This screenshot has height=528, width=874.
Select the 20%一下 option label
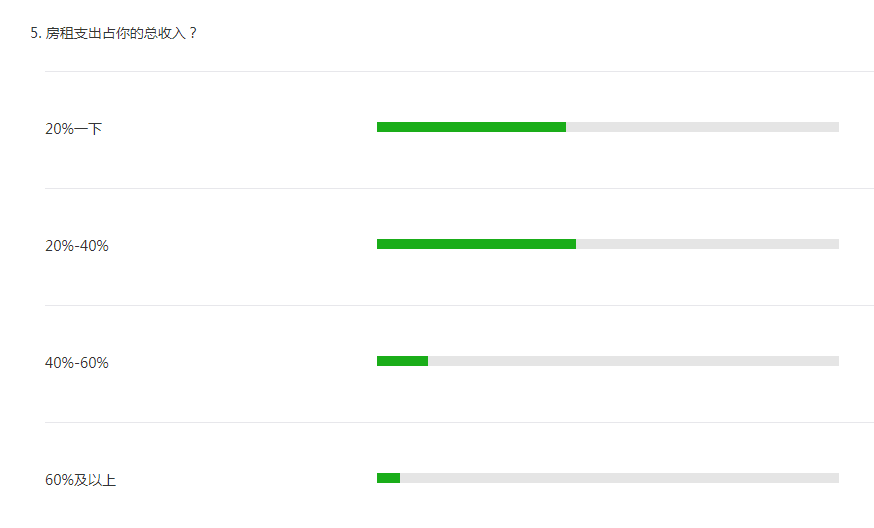point(74,129)
